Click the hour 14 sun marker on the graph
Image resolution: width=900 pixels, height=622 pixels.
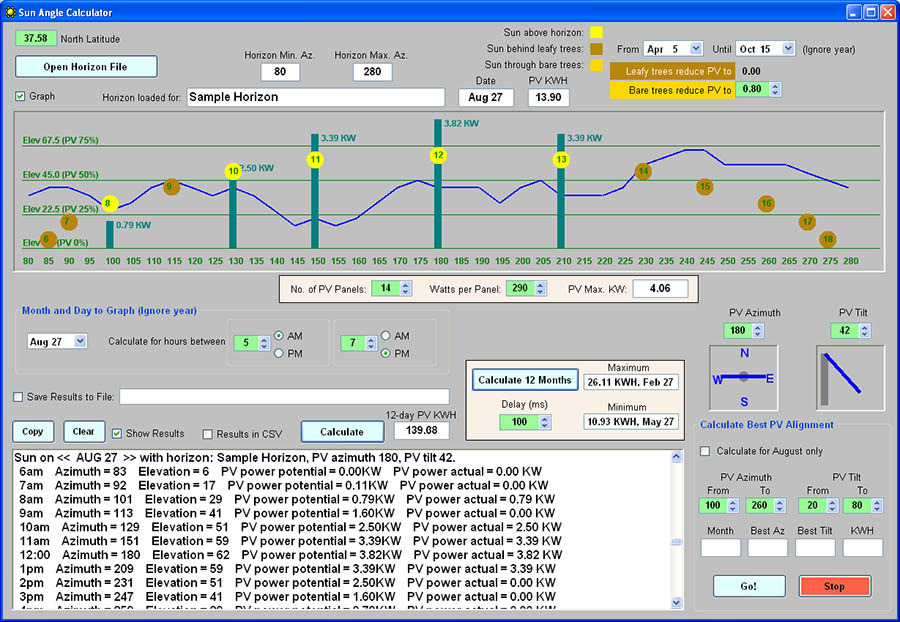643,171
